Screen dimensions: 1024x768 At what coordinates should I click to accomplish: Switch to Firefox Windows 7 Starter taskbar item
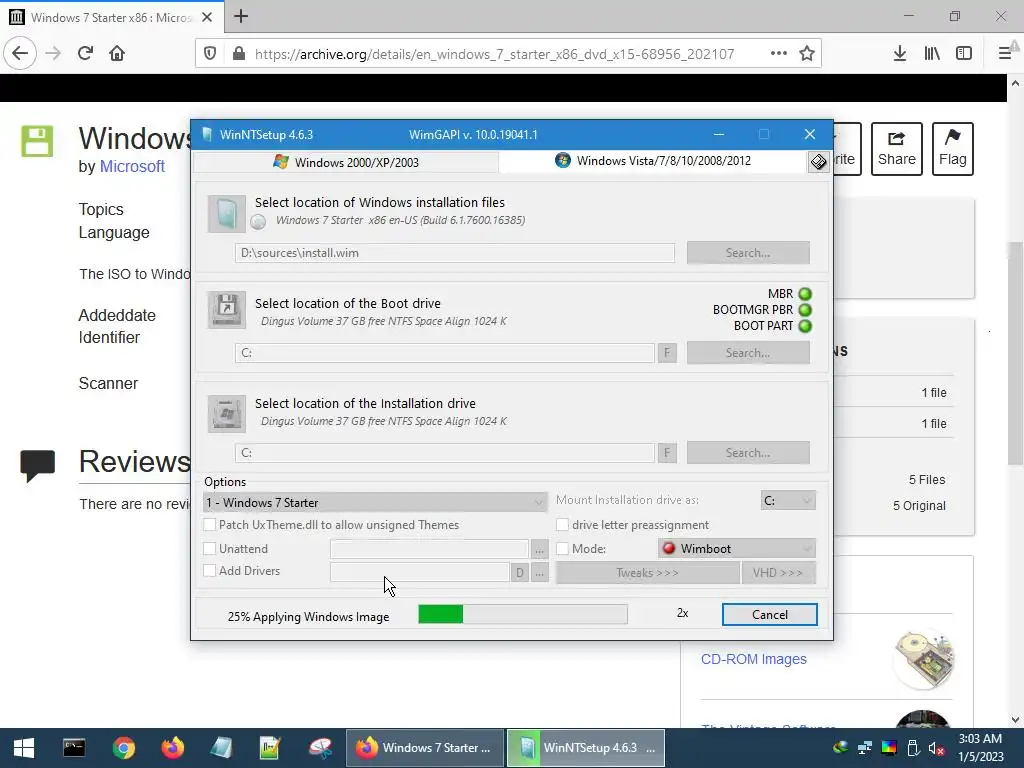click(425, 748)
